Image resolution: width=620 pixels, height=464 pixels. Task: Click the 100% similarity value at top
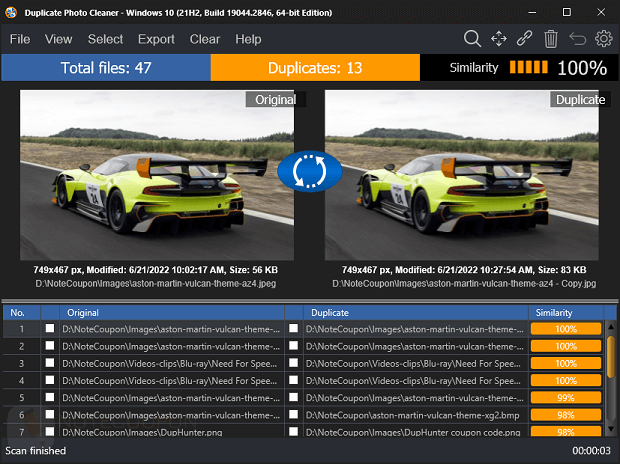pyautogui.click(x=582, y=68)
